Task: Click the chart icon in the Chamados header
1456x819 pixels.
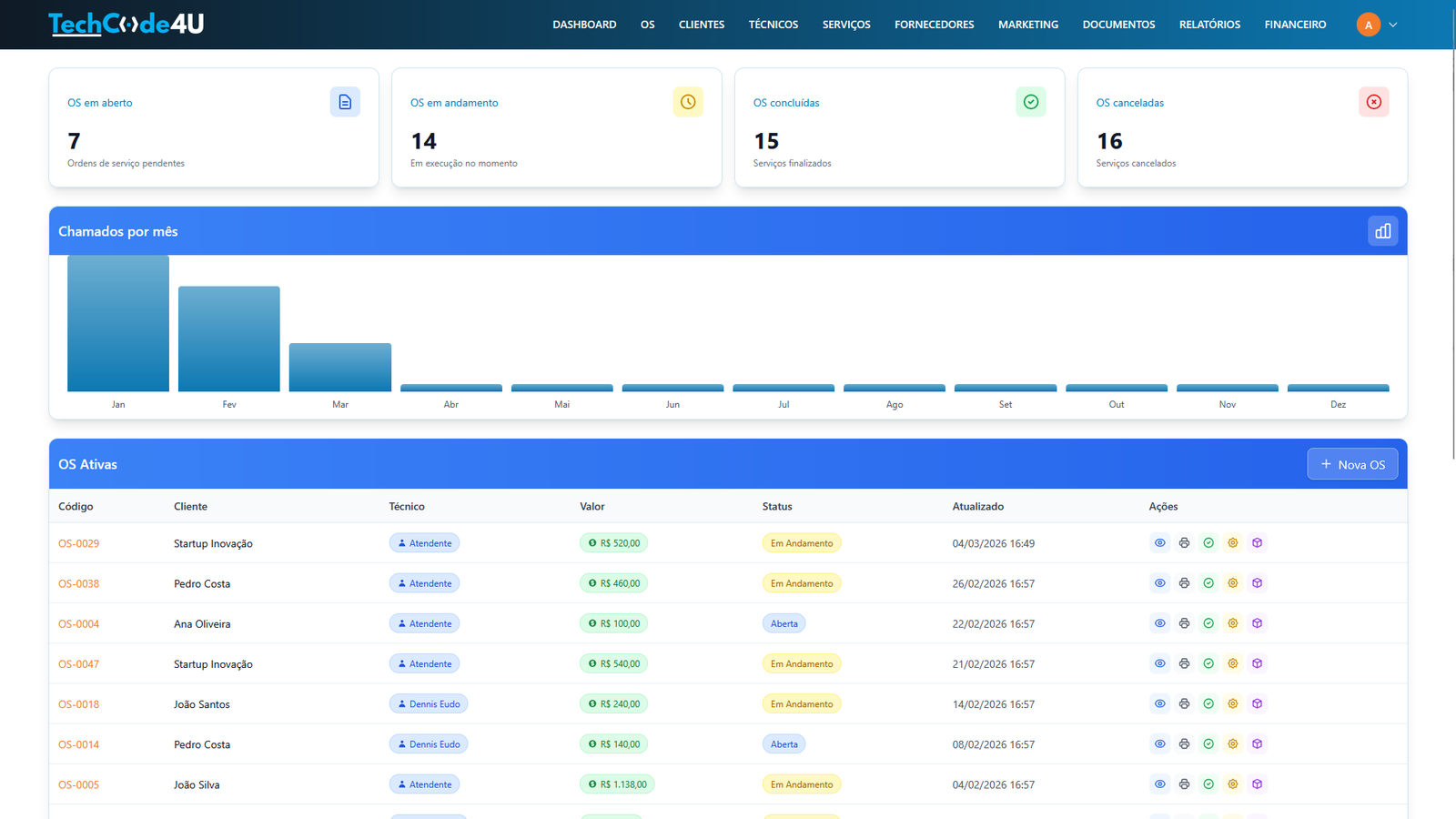Action: (1382, 230)
